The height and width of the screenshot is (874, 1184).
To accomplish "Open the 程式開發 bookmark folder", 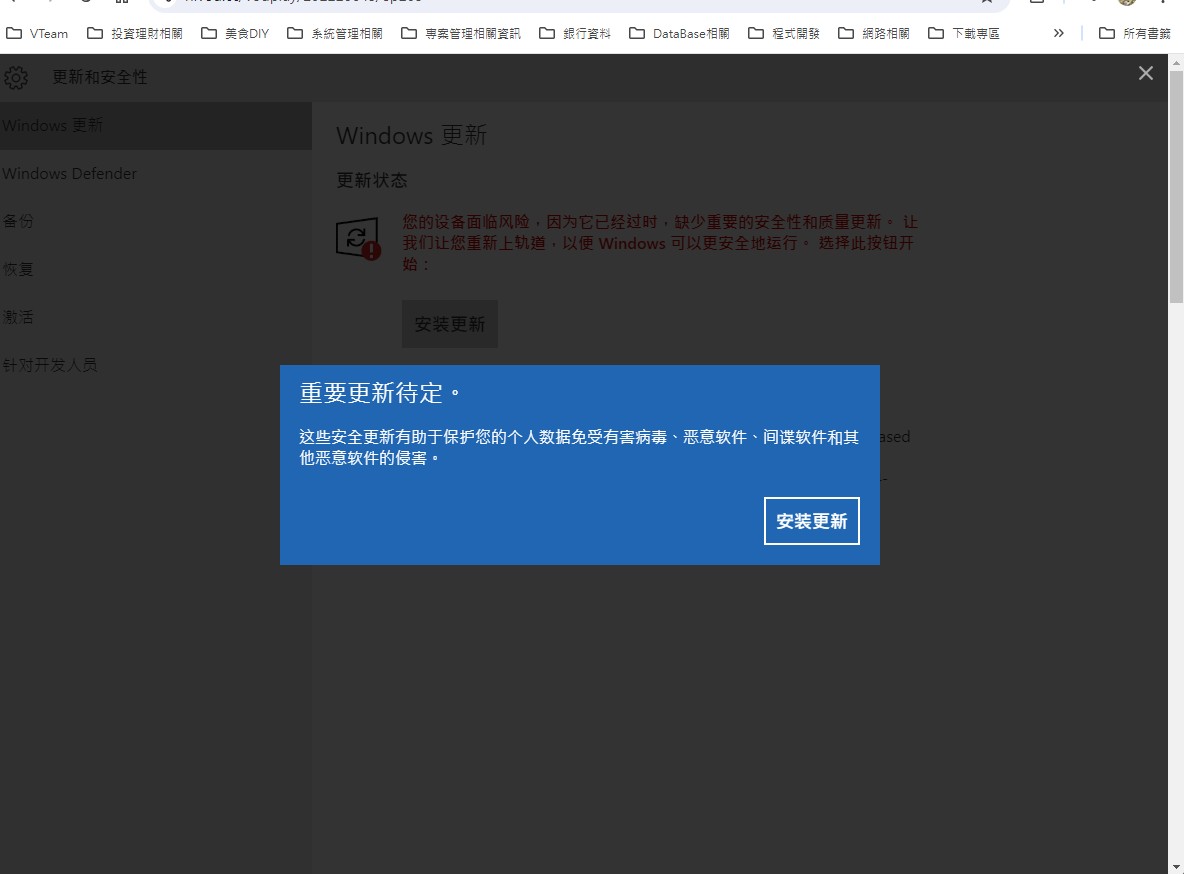I will [784, 33].
